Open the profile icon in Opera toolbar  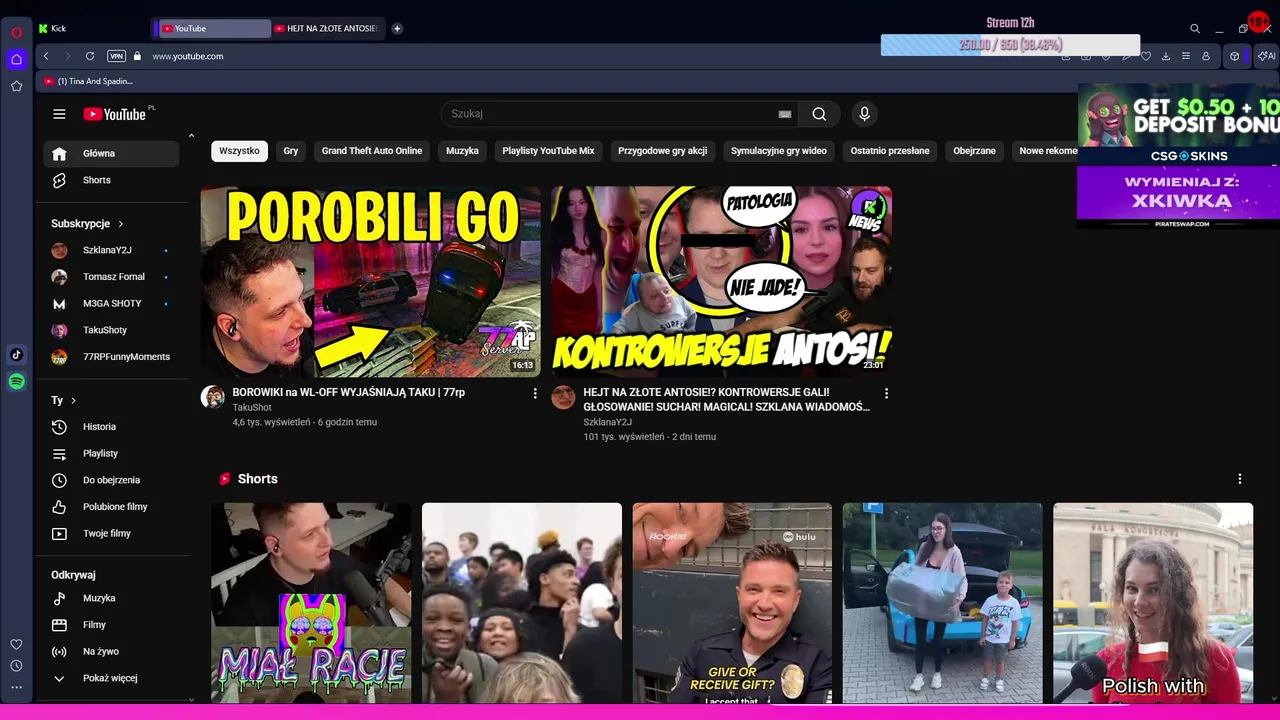point(1206,56)
